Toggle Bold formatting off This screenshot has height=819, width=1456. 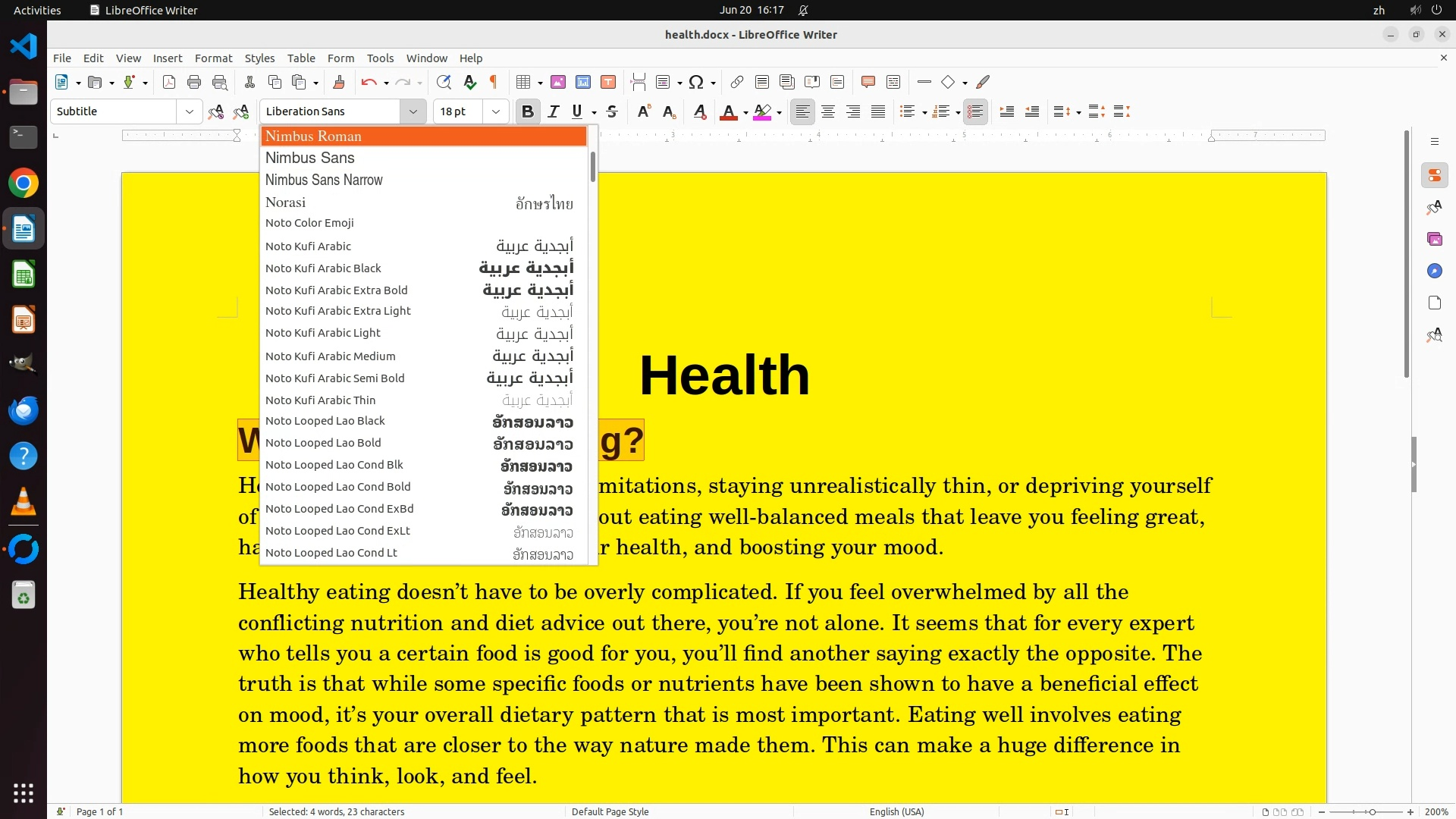click(x=528, y=111)
